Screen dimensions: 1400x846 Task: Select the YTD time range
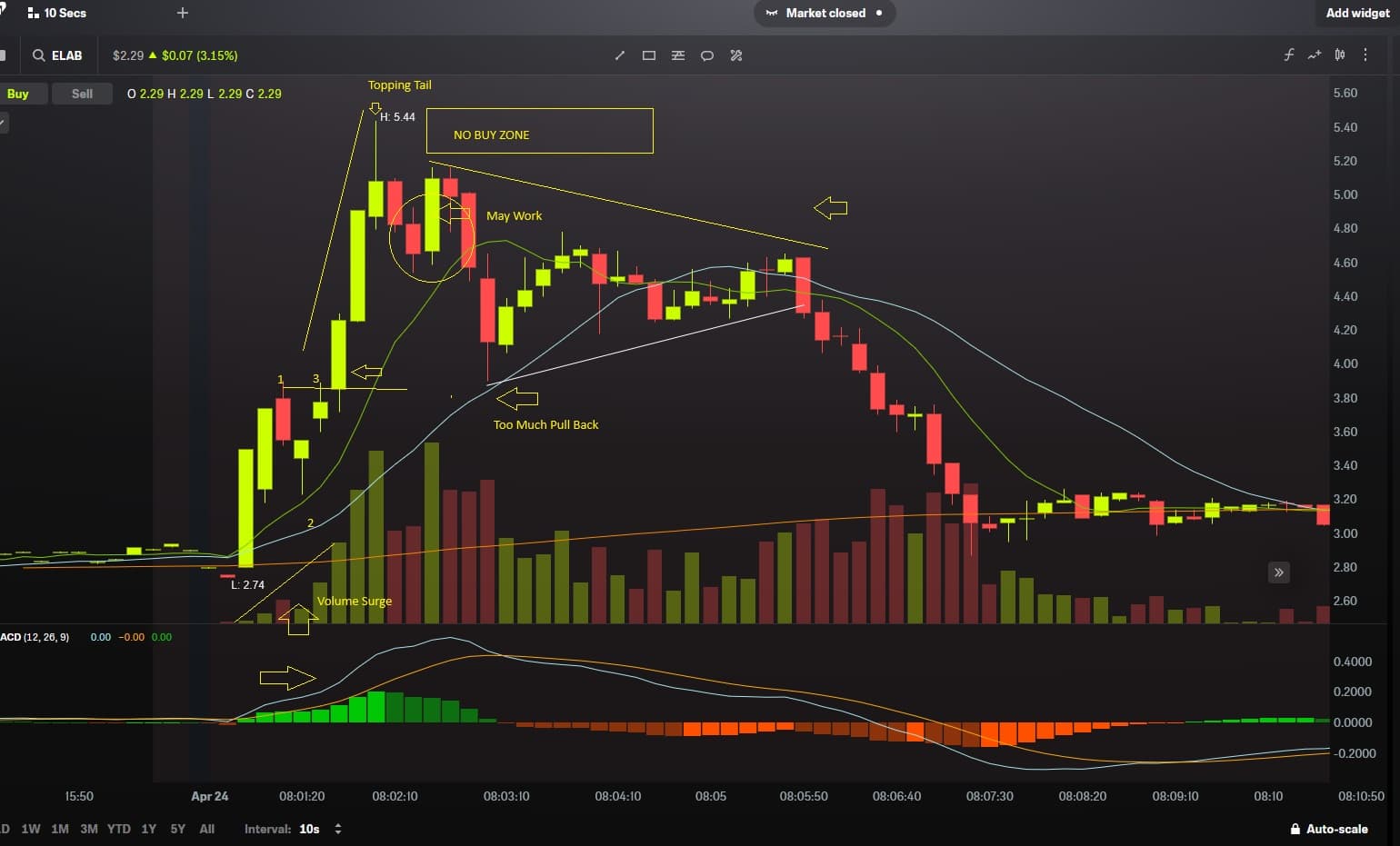[119, 829]
